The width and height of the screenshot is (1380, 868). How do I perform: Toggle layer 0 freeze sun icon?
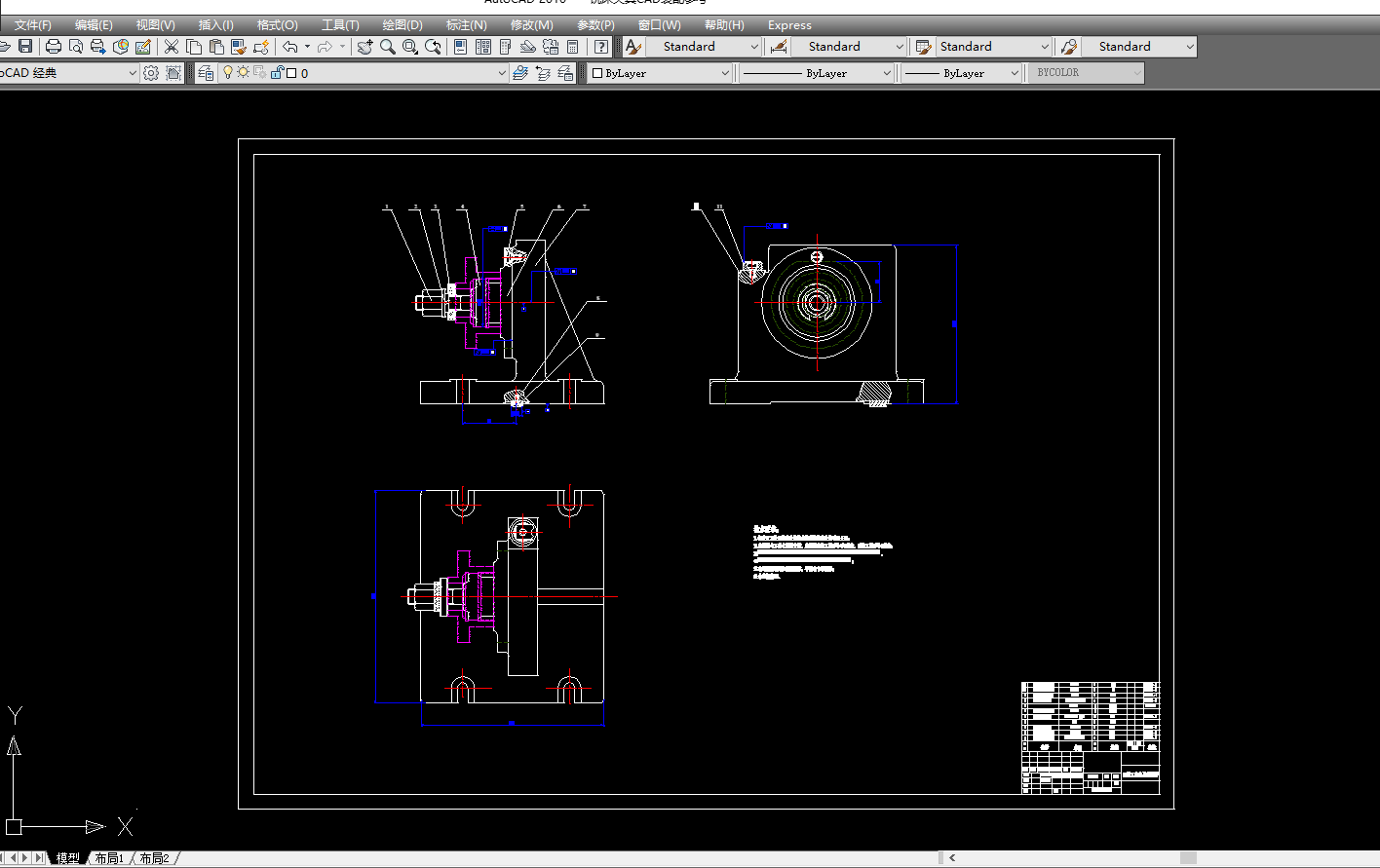[x=244, y=72]
